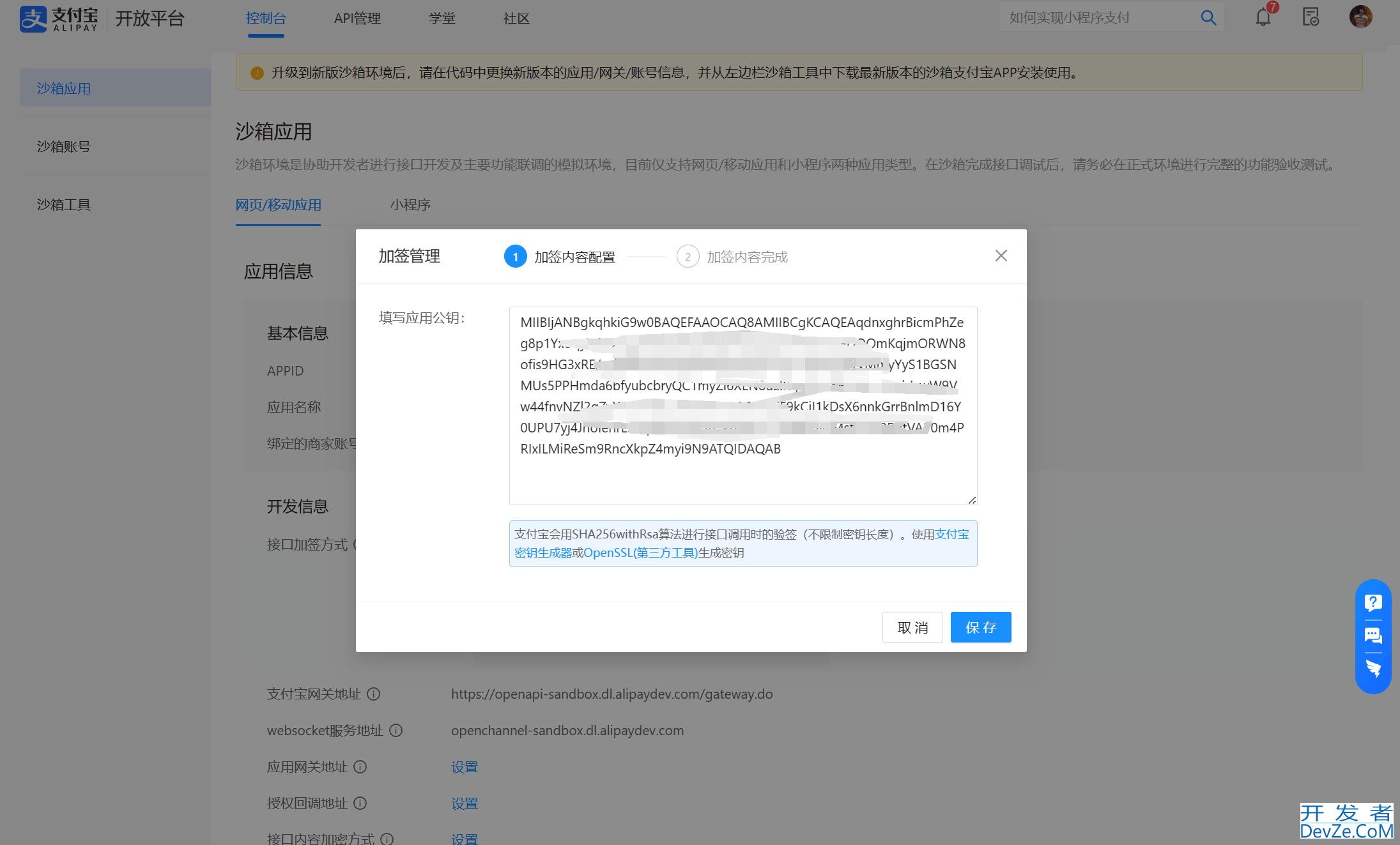
Task: Click info icon next to 授权回调地址
Action: click(360, 803)
